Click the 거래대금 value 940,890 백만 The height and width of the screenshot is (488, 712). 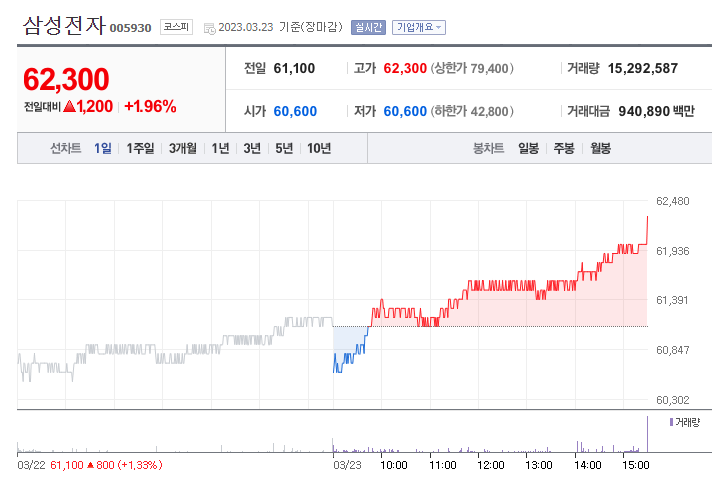[657, 111]
